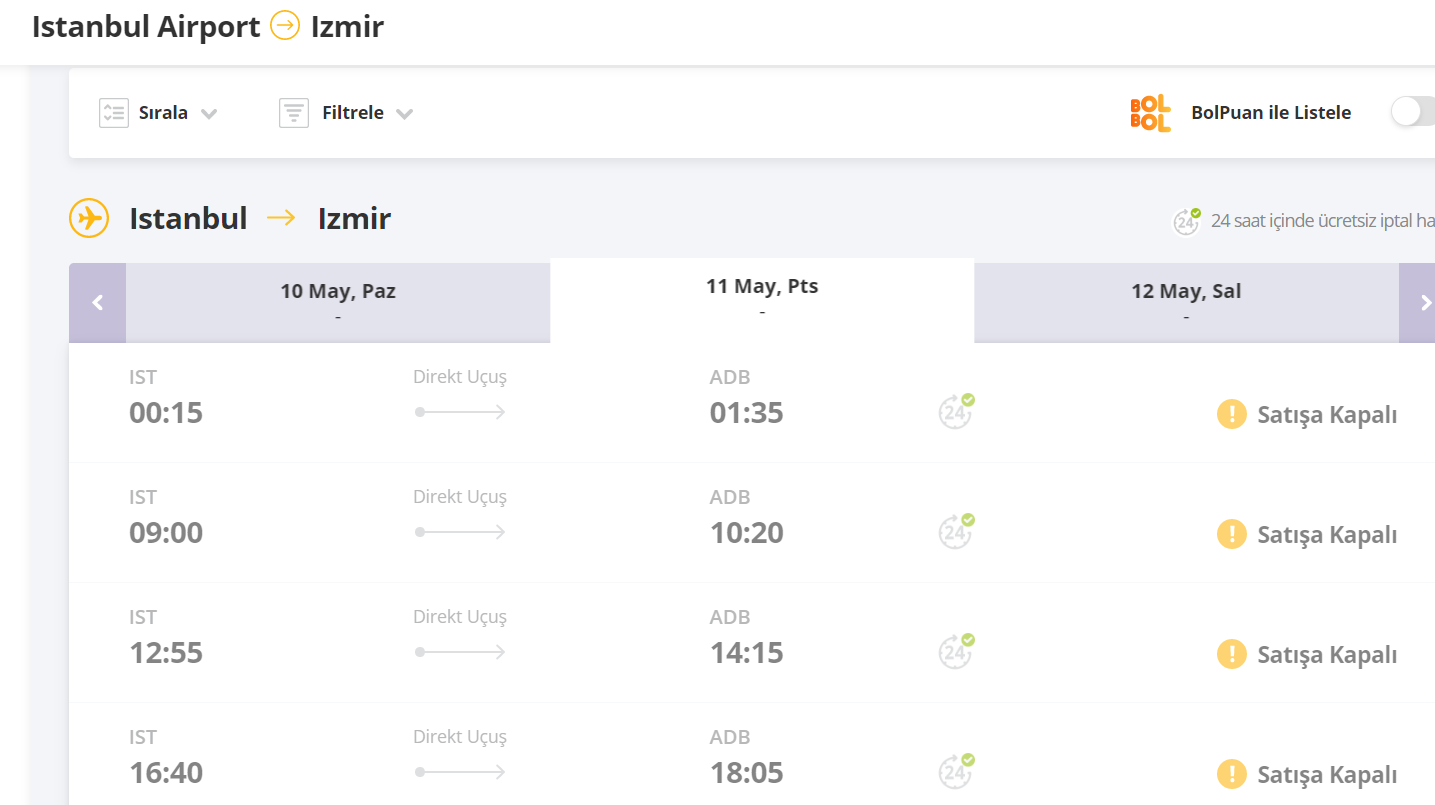Click the Sırala sort list icon
The image size is (1435, 805).
(x=114, y=113)
